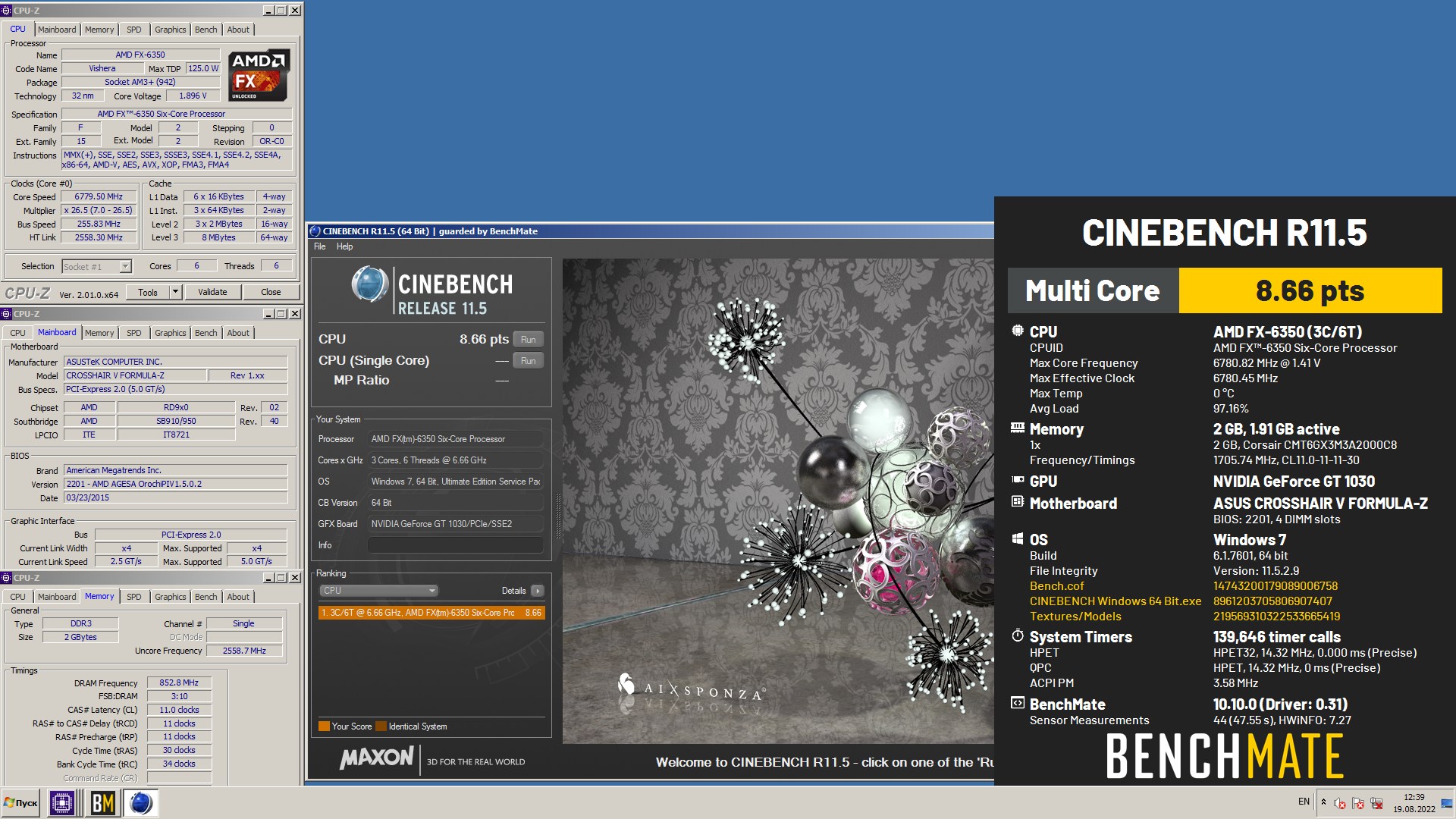1456x819 pixels.
Task: Click the 139,646 timer calls text
Action: 1276,637
